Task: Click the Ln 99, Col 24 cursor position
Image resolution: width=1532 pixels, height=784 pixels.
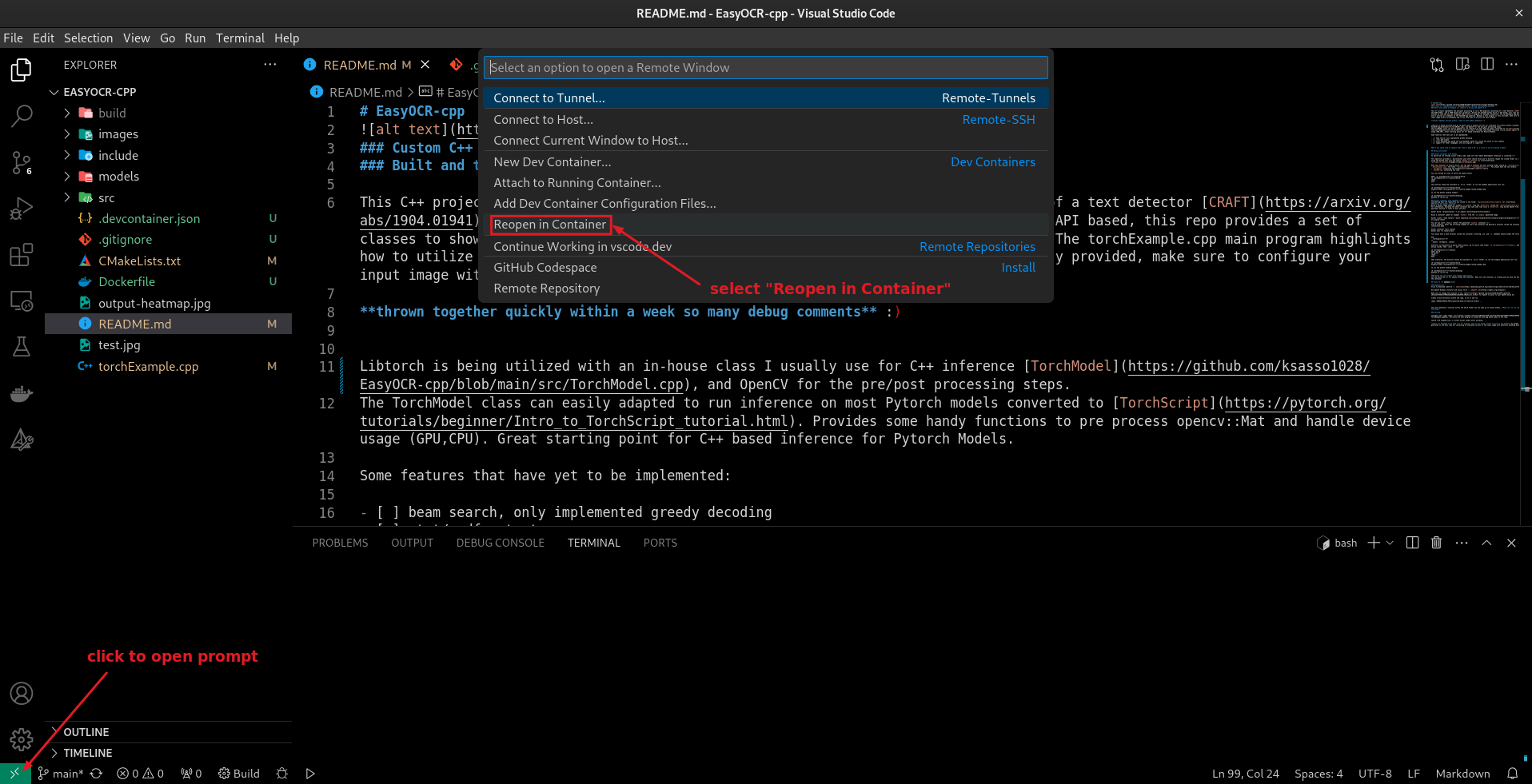Action: 1245,774
